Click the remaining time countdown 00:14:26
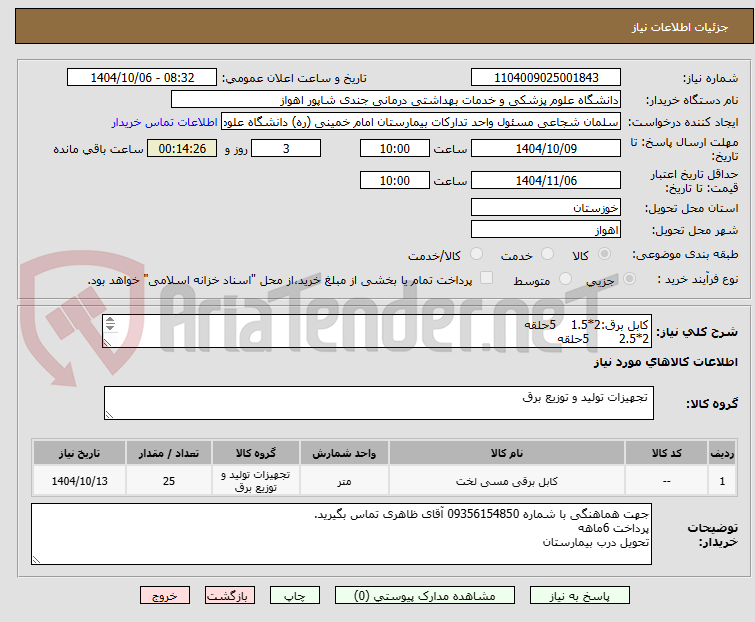The width and height of the screenshot is (755, 622). point(182,148)
